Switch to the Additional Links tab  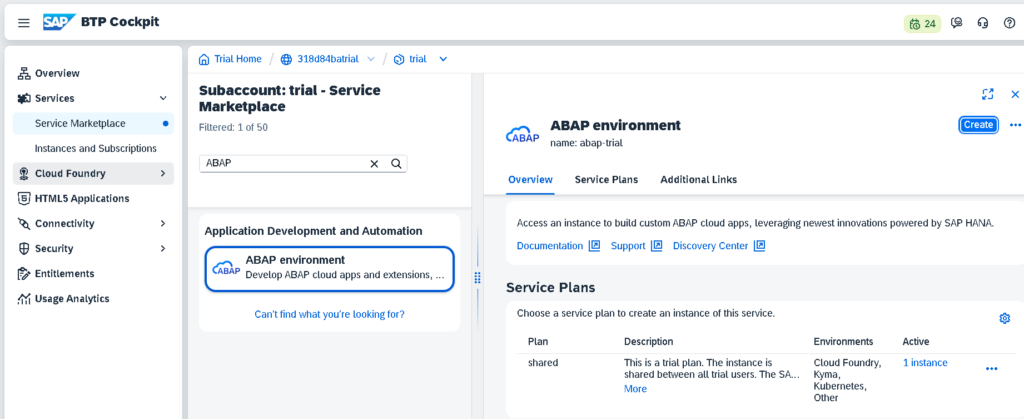click(x=698, y=180)
